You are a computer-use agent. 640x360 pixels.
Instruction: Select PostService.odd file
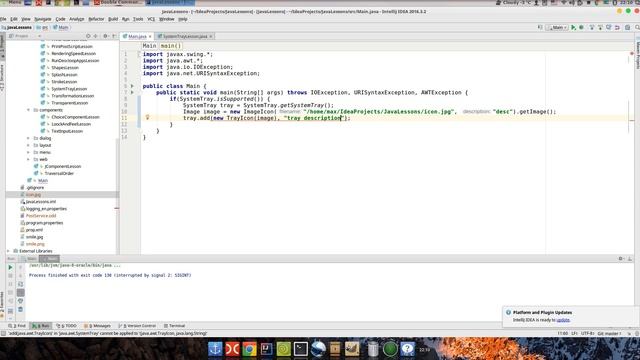pos(41,216)
